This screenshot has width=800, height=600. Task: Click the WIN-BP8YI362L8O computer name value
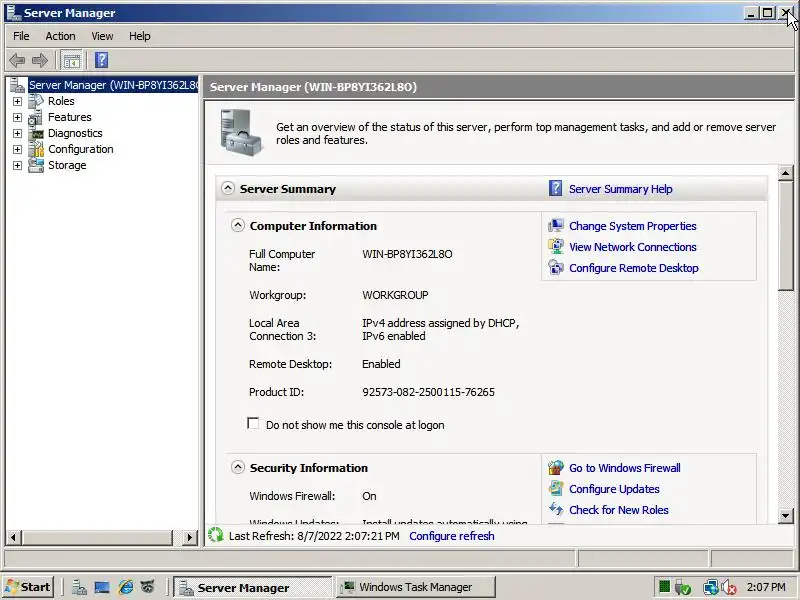(x=407, y=254)
